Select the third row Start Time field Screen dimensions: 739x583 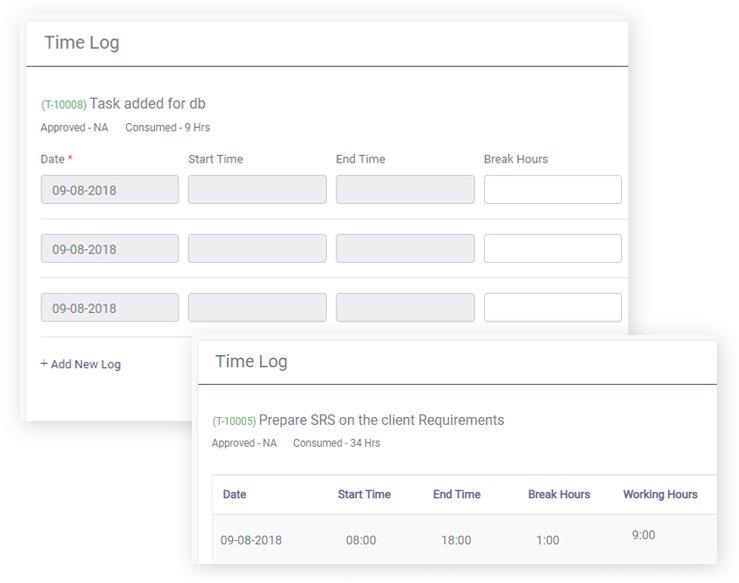(257, 308)
